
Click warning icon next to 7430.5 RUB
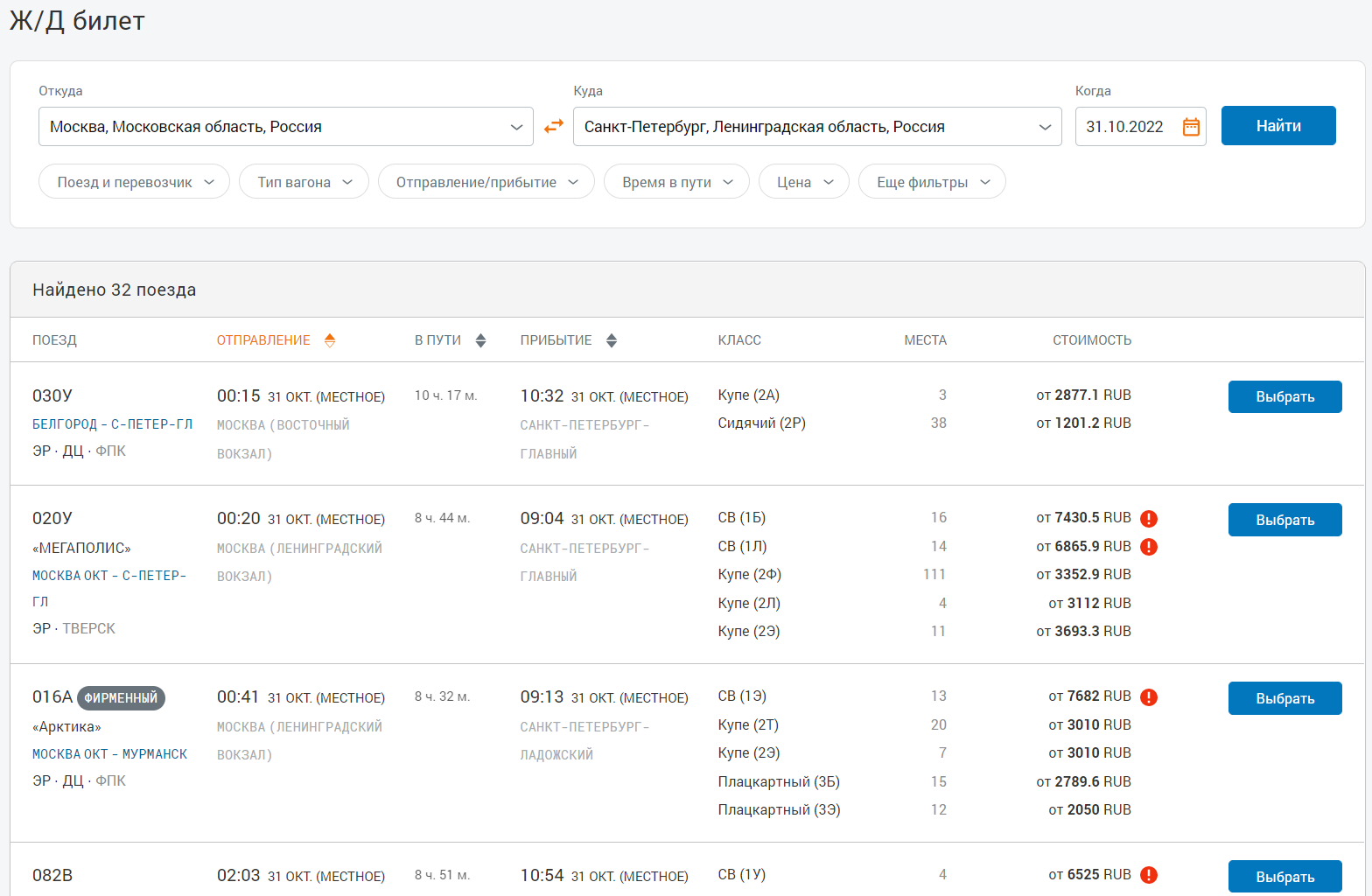(1150, 519)
